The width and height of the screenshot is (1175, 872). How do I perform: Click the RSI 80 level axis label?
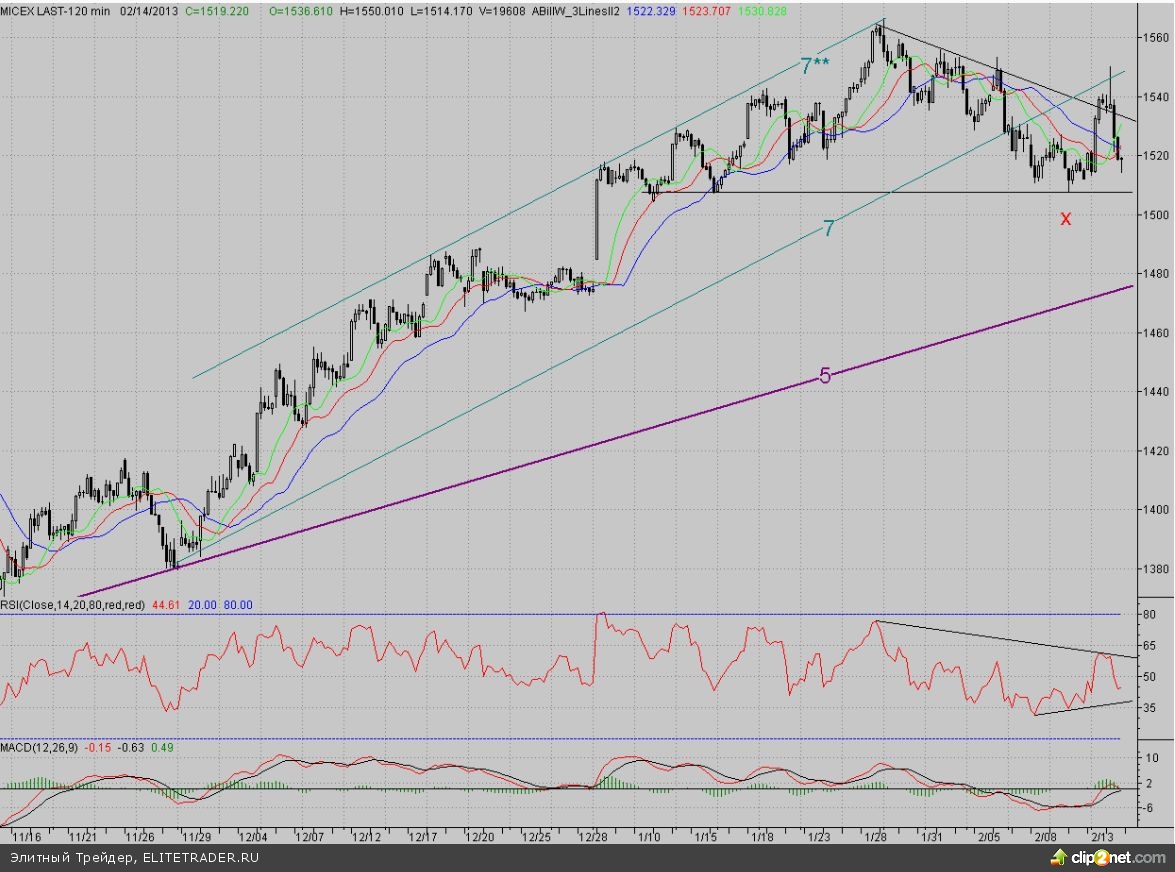[1150, 614]
